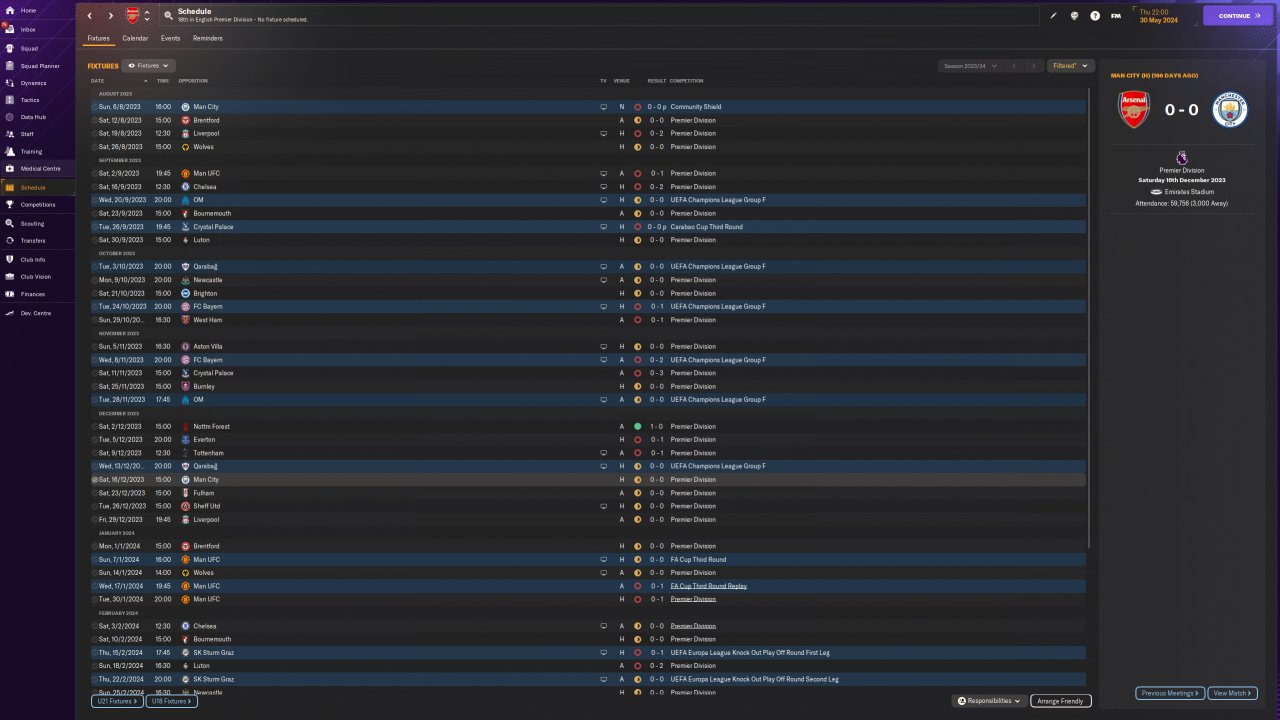The width and height of the screenshot is (1280, 720).
Task: Open the Dynamics section
Action: (33, 83)
